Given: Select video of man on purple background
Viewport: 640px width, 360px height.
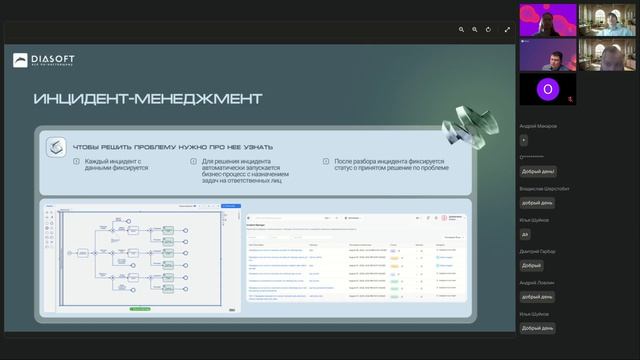Looking at the screenshot, I should click(548, 55).
